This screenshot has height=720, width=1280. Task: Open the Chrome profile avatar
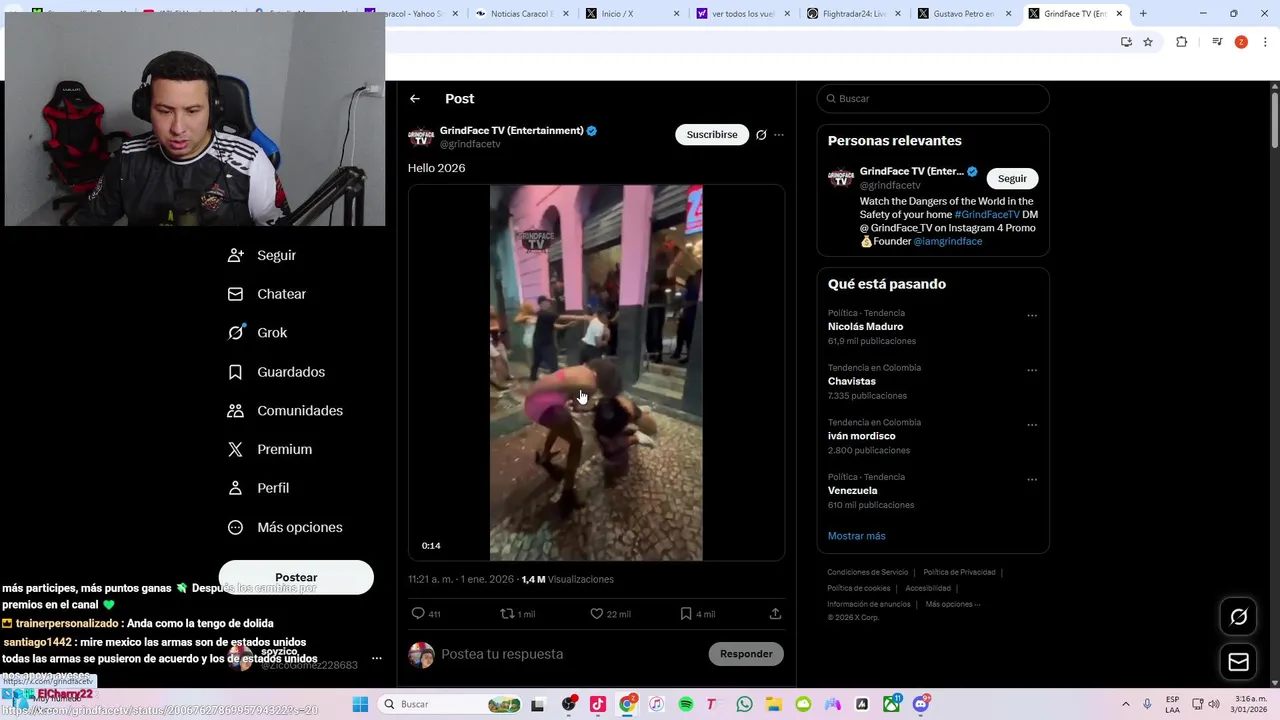click(1241, 42)
